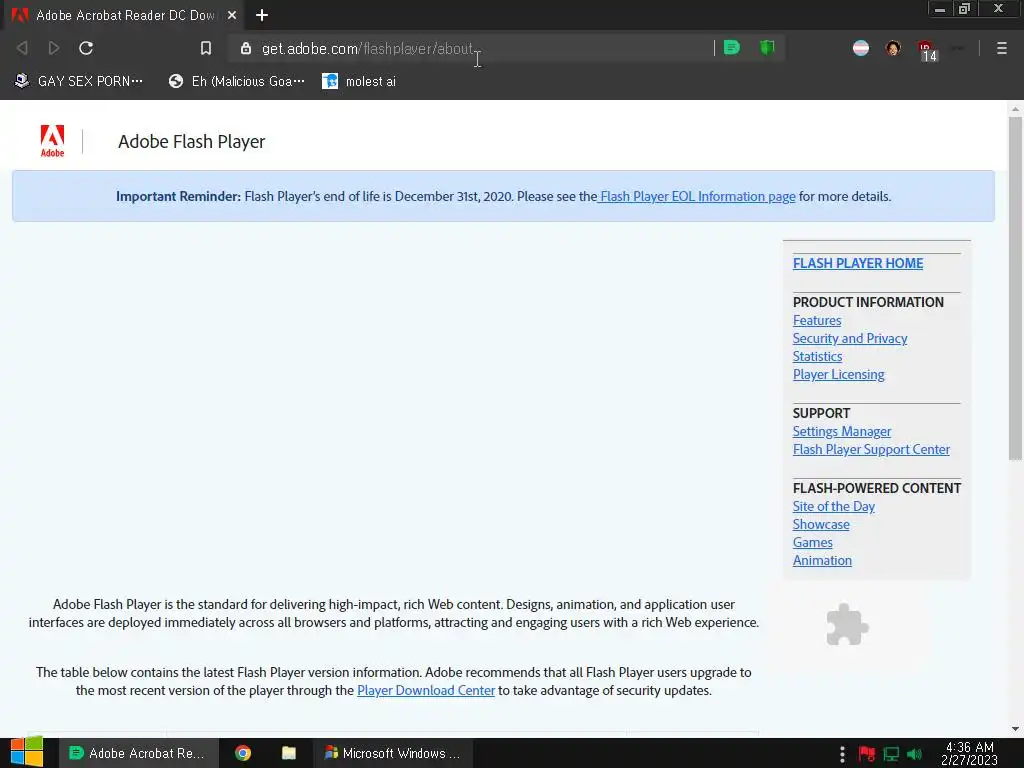Click the FLASH-POWERED CONTENT sidebar heading
This screenshot has height=768, width=1024.
point(876,488)
